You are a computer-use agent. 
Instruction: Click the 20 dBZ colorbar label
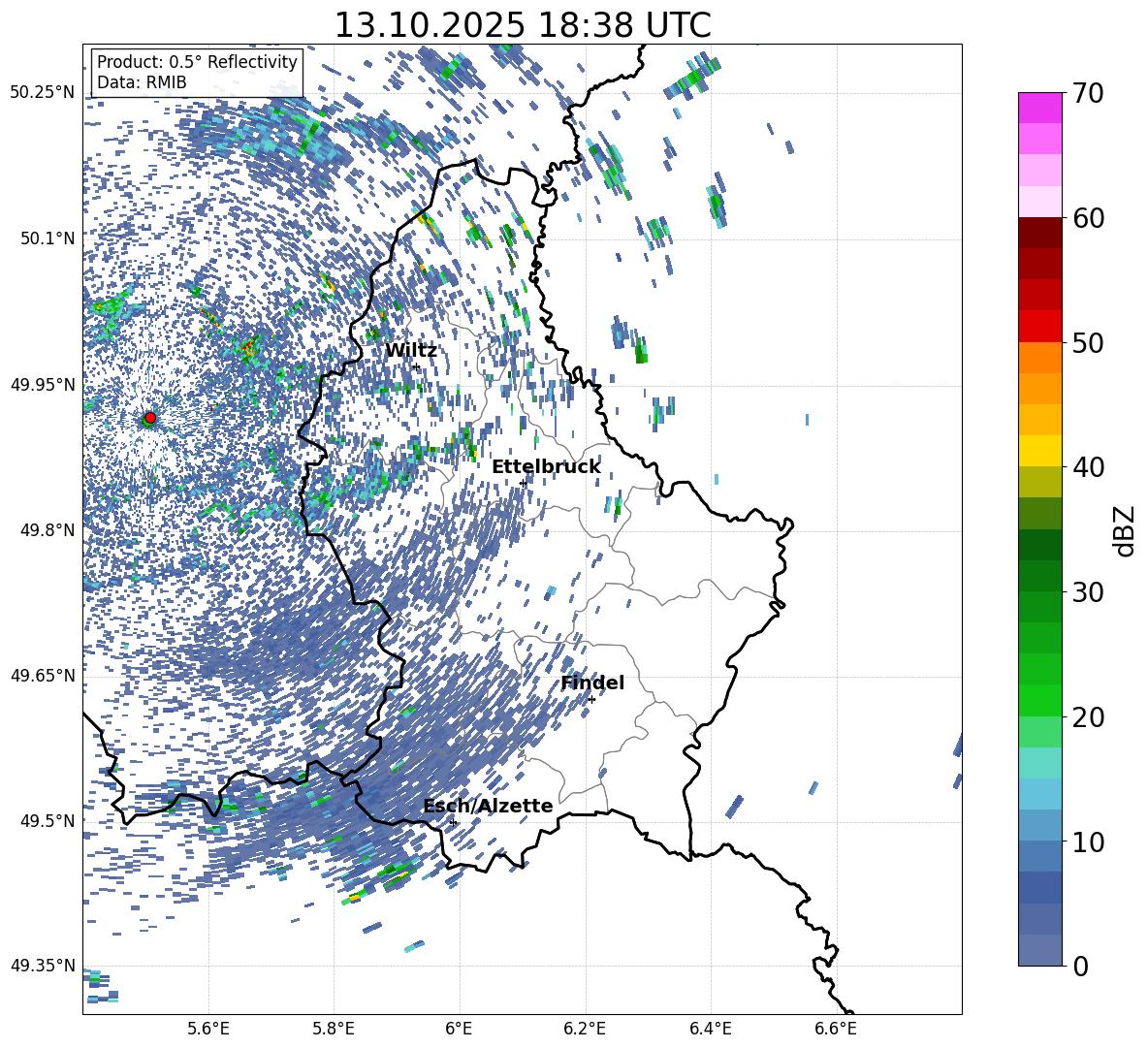1088,717
